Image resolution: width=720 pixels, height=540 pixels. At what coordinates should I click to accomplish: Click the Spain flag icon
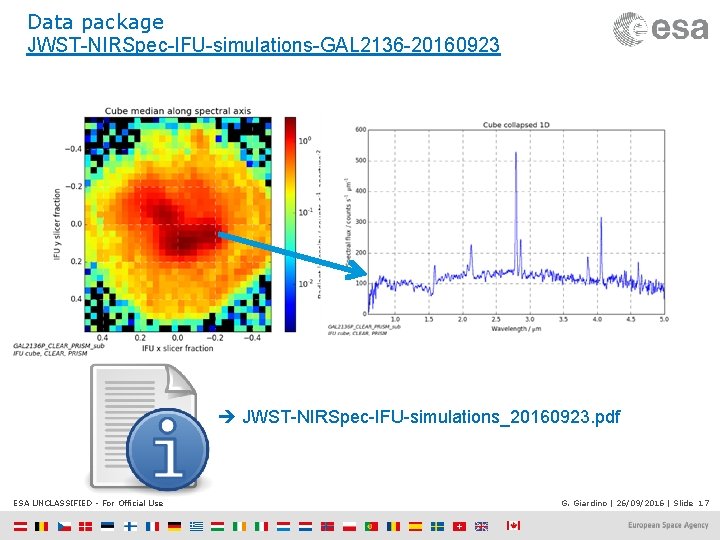416,526
